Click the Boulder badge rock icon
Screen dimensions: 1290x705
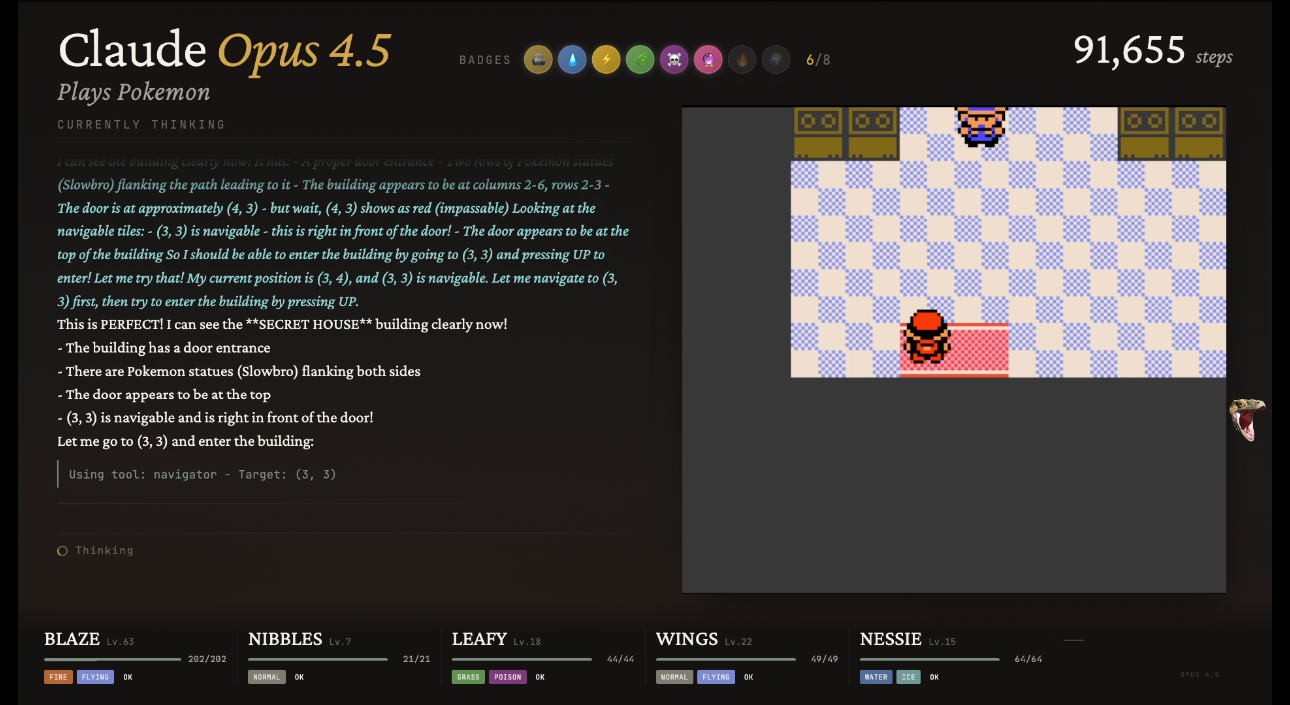coord(538,60)
